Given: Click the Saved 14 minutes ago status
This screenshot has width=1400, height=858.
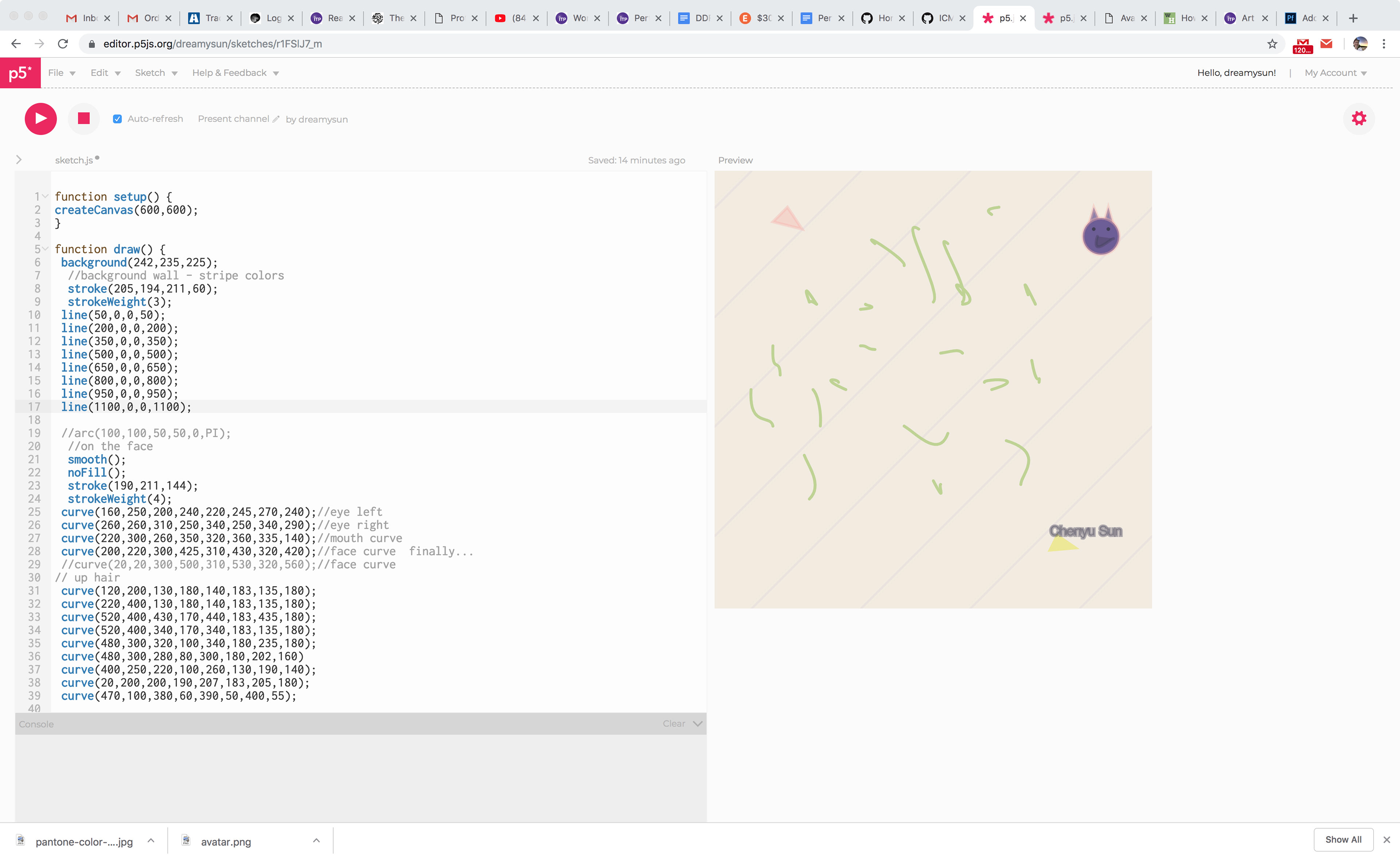Looking at the screenshot, I should pos(636,161).
